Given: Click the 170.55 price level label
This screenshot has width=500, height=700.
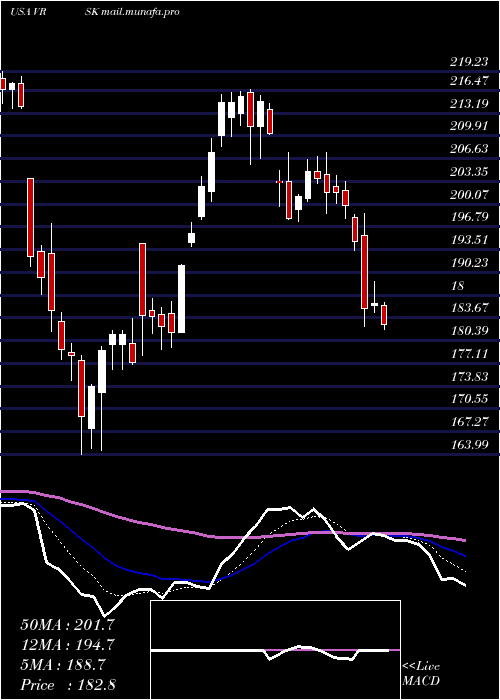Looking at the screenshot, I should coord(469,399).
